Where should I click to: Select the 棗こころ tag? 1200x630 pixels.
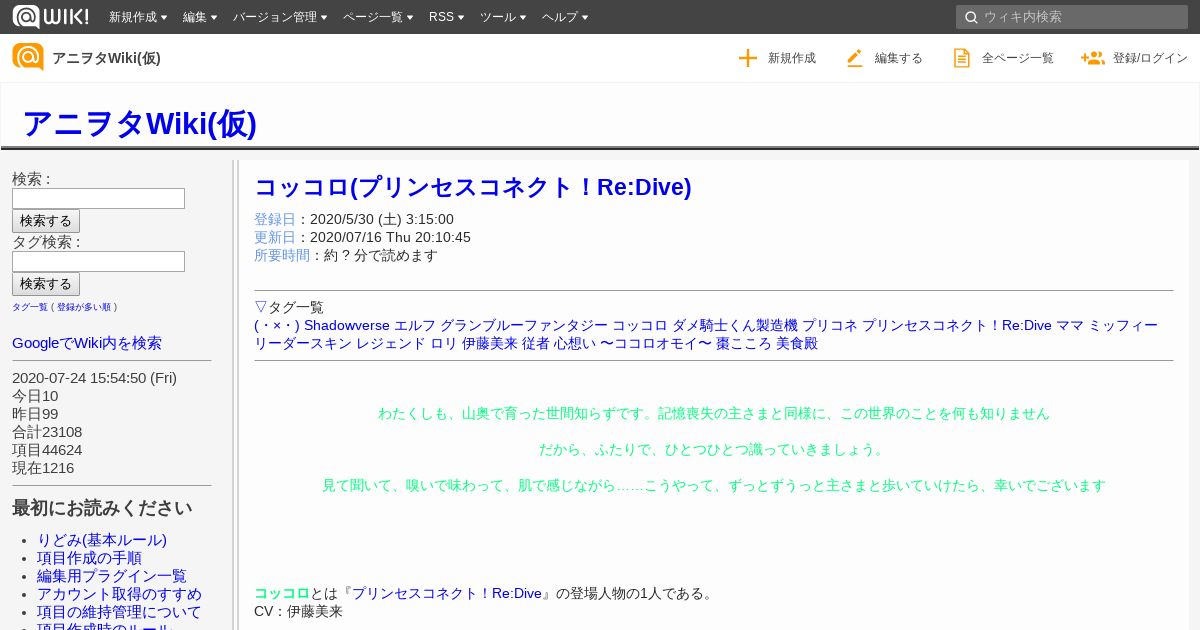coord(744,343)
